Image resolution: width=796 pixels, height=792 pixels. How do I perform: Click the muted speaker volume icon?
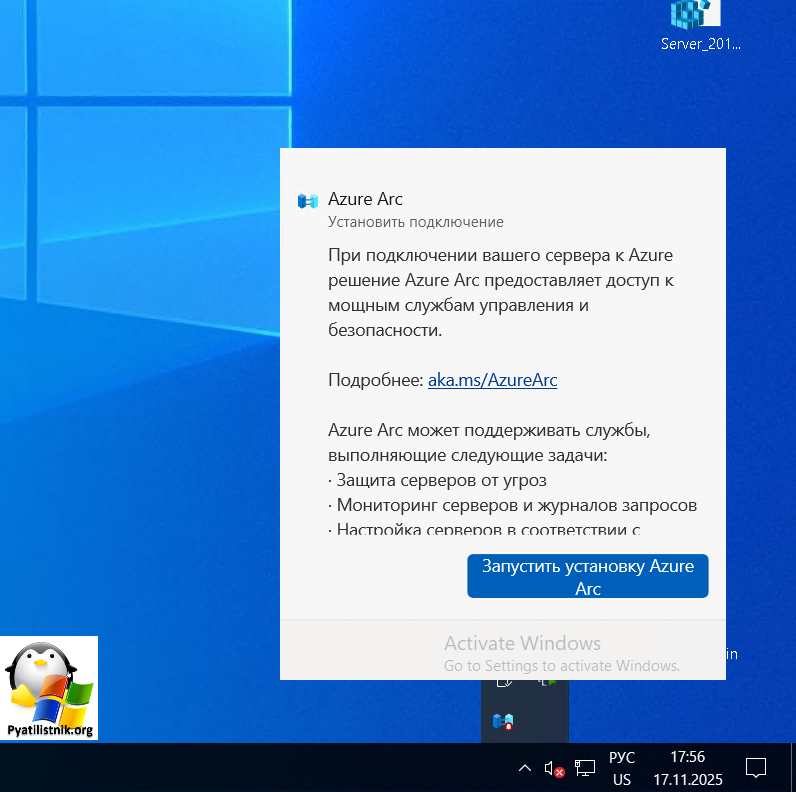554,768
